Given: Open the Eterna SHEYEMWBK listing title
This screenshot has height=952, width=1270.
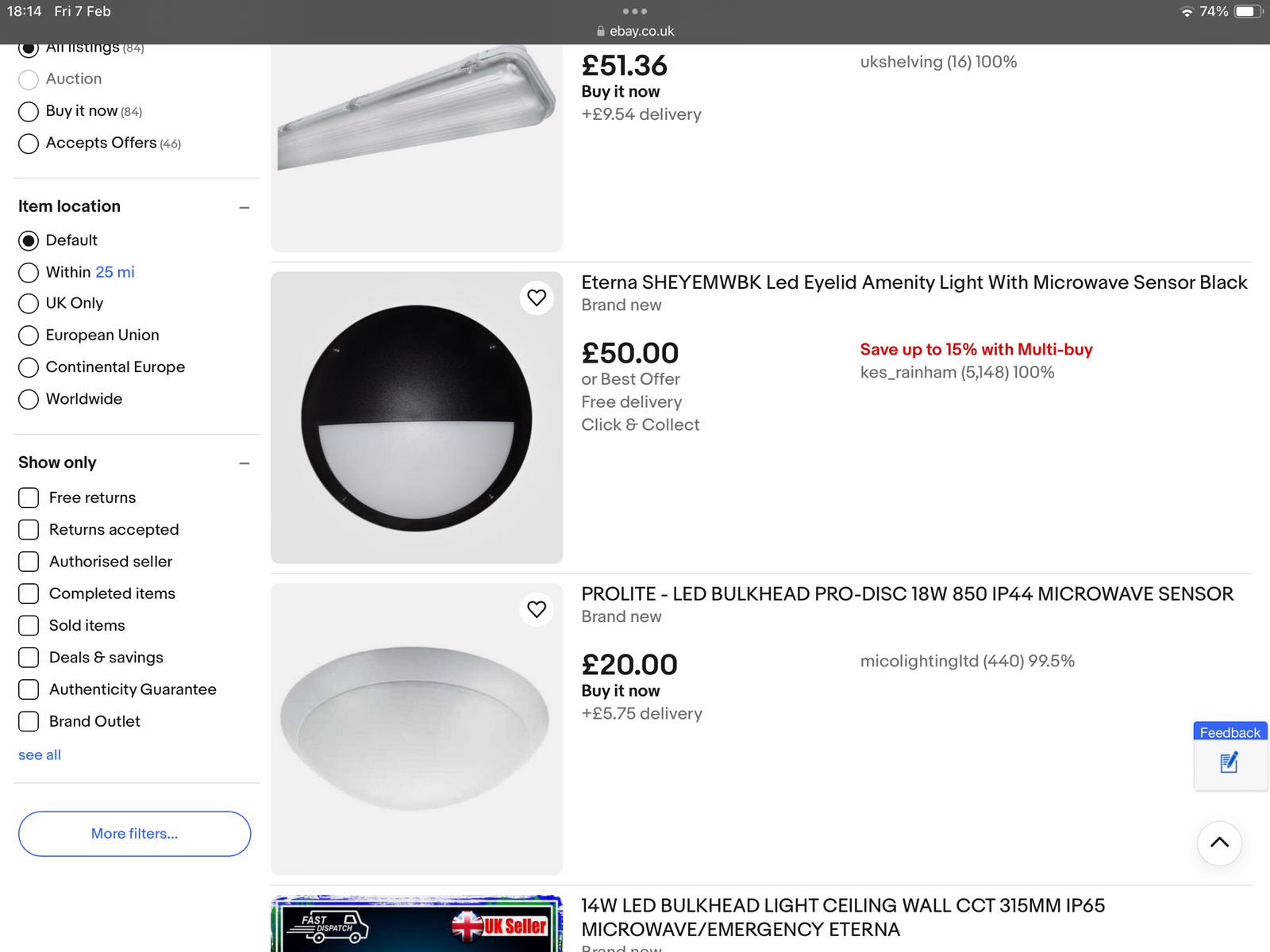Looking at the screenshot, I should (x=914, y=282).
